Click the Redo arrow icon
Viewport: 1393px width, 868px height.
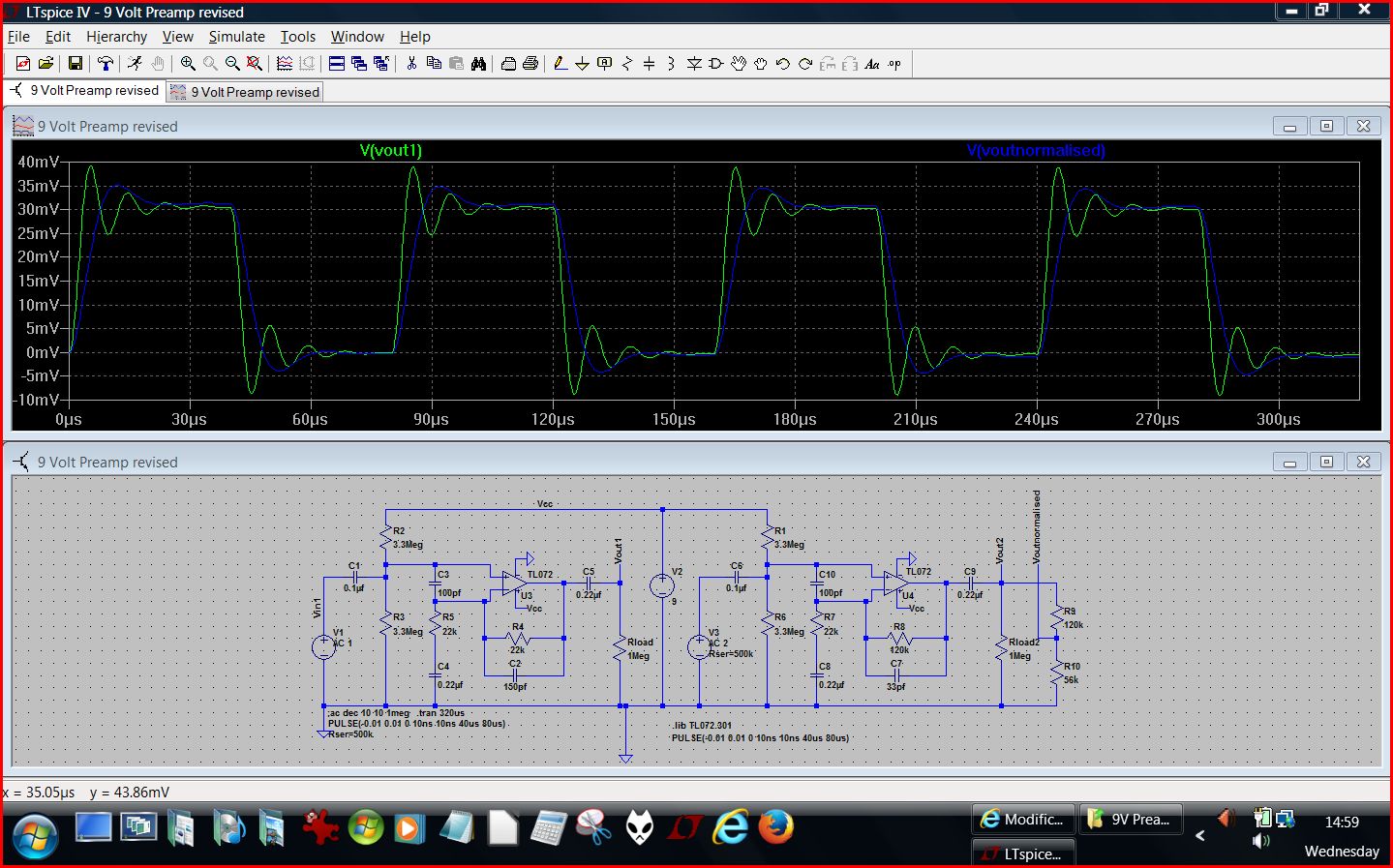pyautogui.click(x=805, y=64)
